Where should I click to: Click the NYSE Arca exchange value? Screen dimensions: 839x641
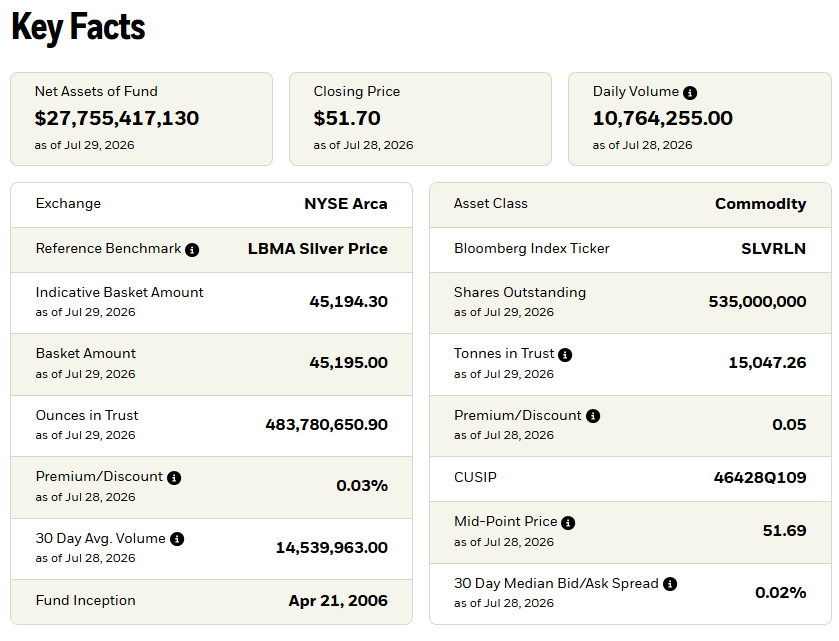click(346, 204)
